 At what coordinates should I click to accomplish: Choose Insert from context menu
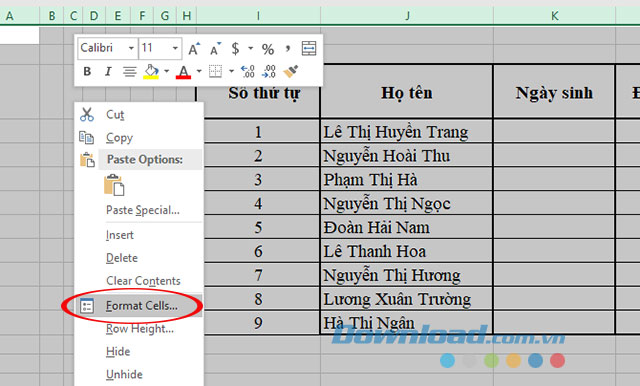pyautogui.click(x=139, y=235)
